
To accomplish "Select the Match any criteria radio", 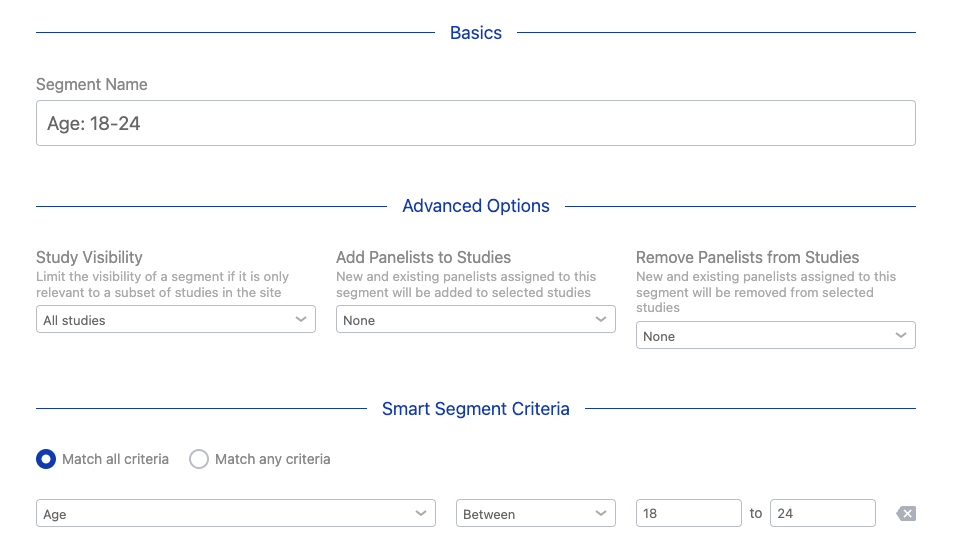I will [x=199, y=459].
